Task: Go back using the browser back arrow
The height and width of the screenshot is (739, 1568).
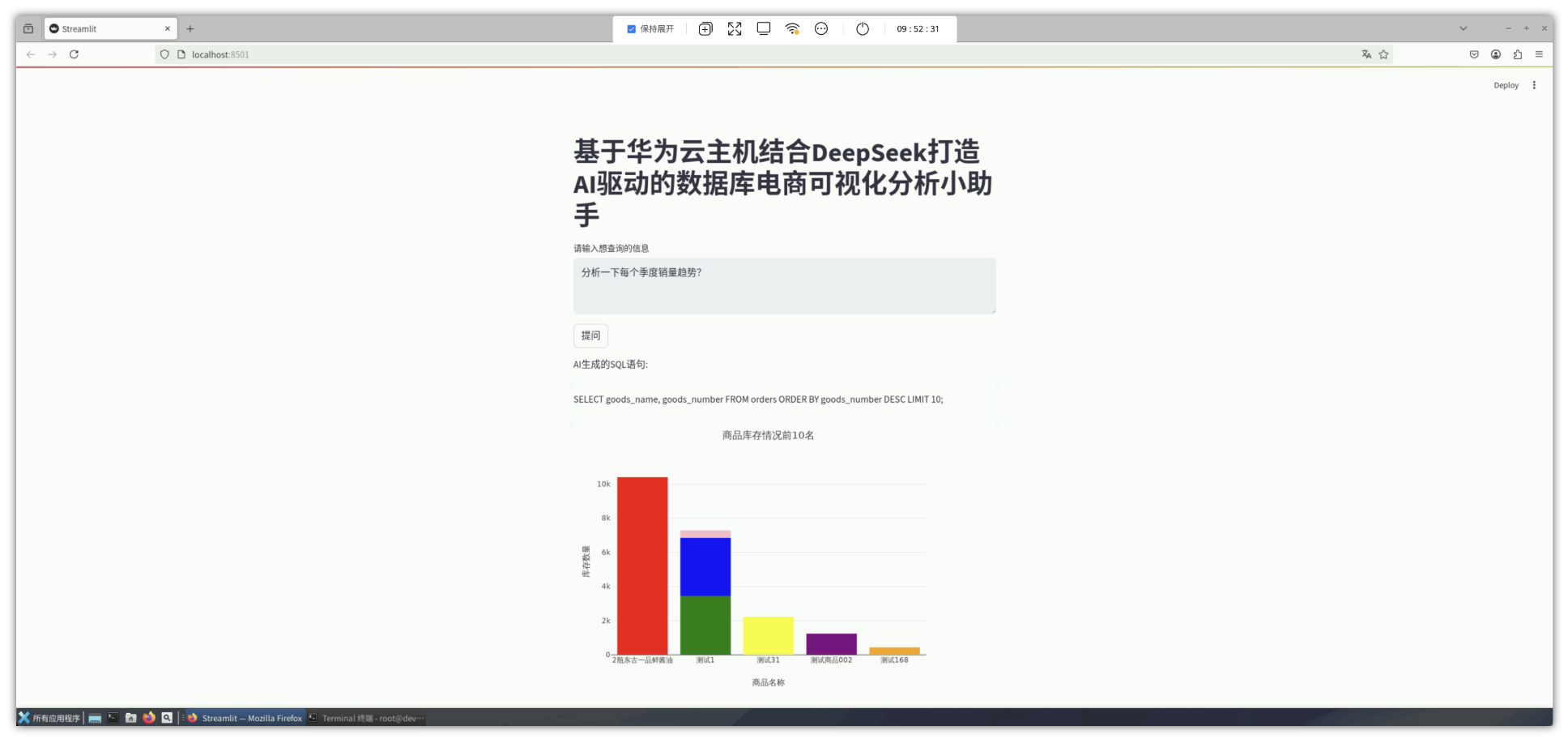Action: [31, 54]
